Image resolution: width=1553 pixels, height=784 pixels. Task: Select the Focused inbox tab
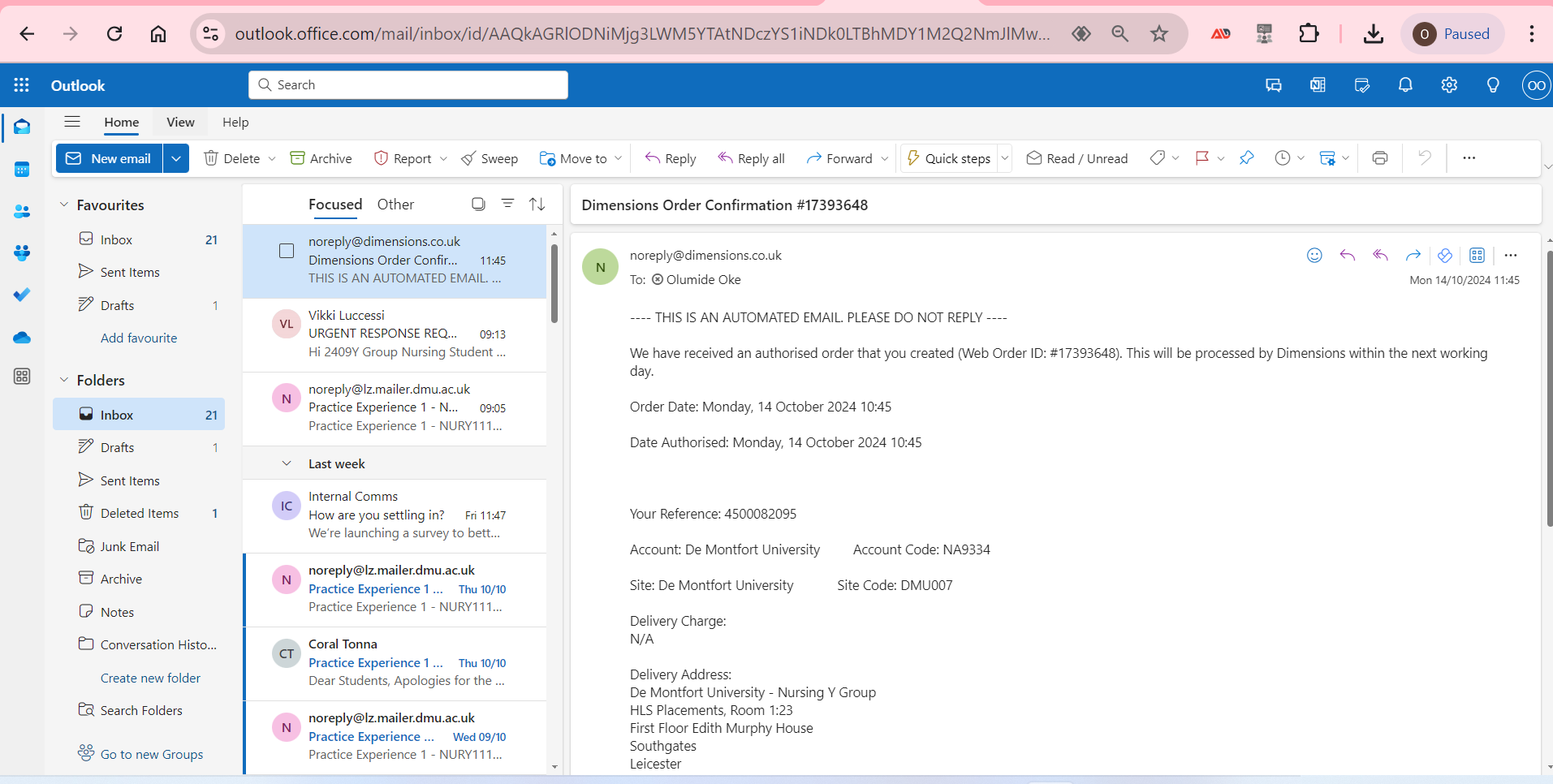click(335, 205)
